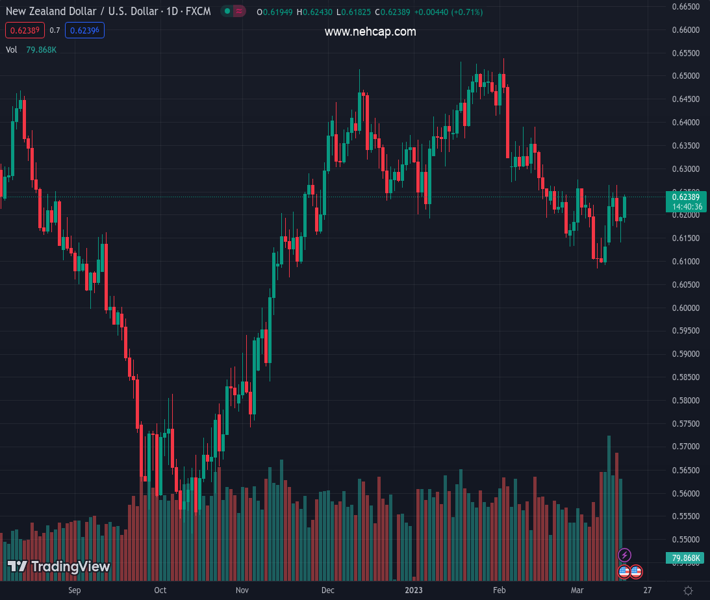The image size is (710, 600).
Task: Click the blue buy price button
Action: (x=84, y=31)
